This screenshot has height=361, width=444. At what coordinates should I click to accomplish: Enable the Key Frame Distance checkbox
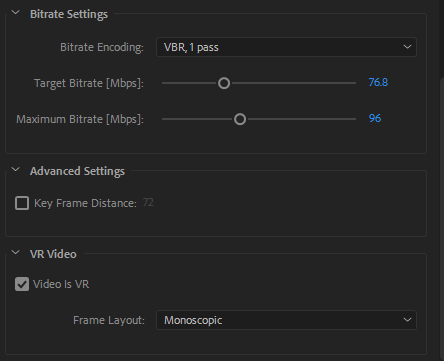[x=22, y=203]
